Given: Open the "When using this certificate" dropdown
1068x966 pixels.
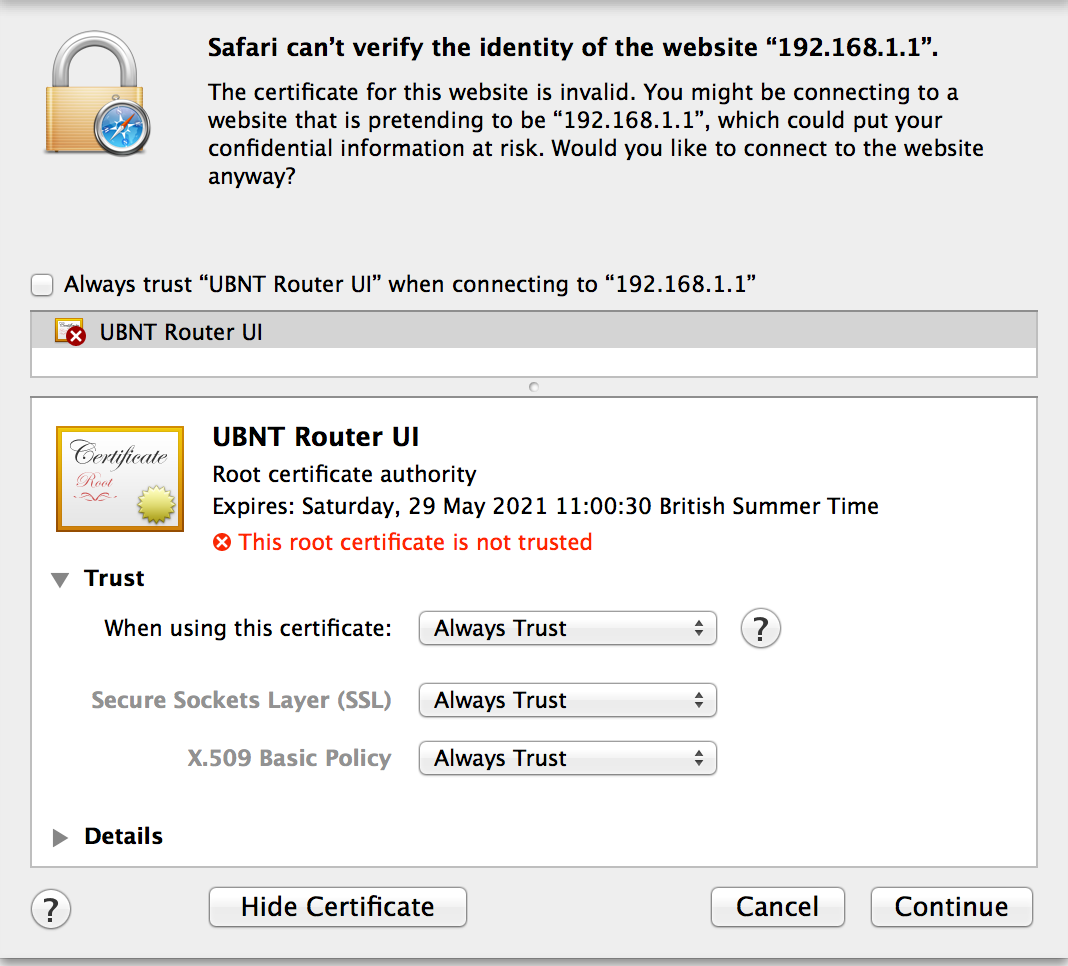Looking at the screenshot, I should pos(567,629).
